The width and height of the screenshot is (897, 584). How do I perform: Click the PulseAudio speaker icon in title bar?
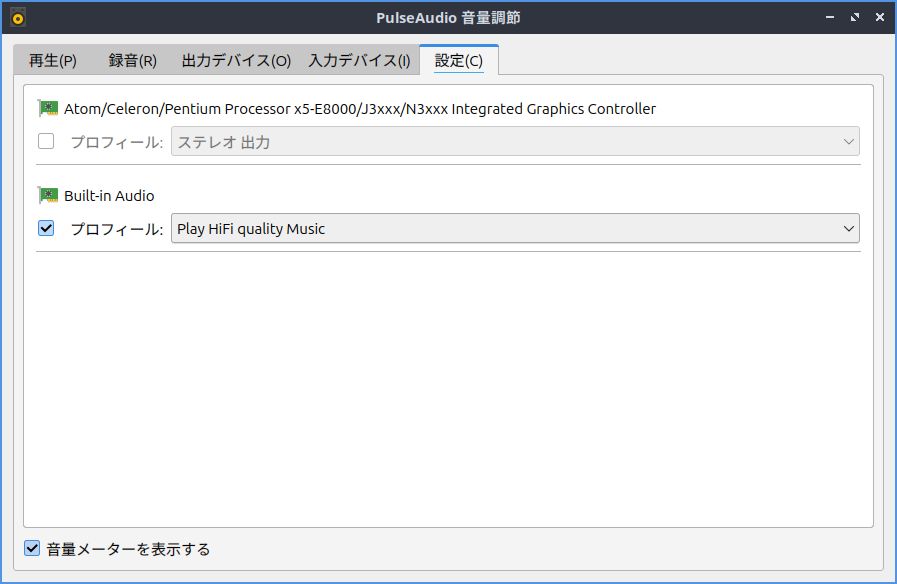pyautogui.click(x=17, y=18)
